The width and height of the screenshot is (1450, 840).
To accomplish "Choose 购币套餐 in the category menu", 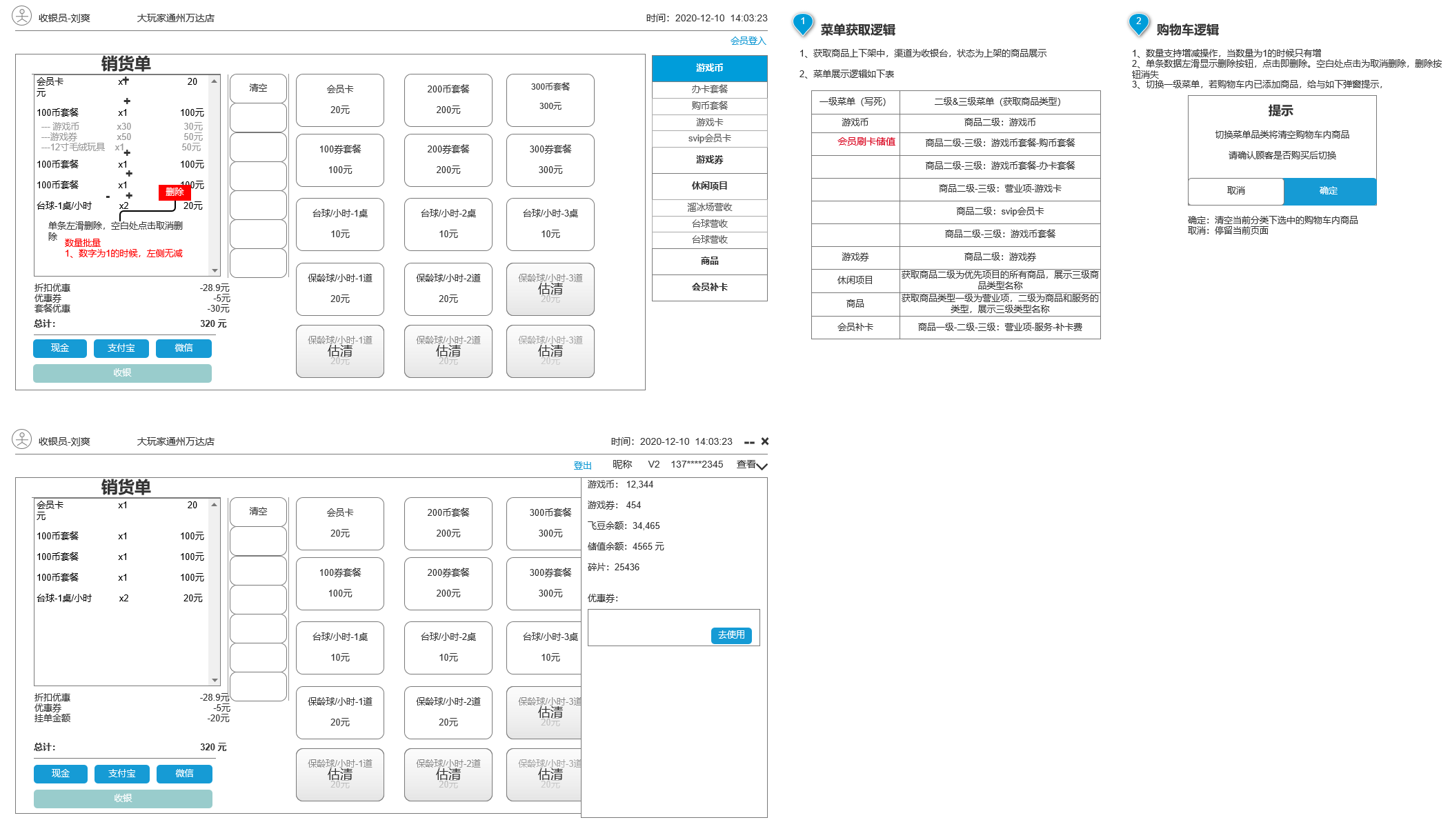I will (x=709, y=106).
